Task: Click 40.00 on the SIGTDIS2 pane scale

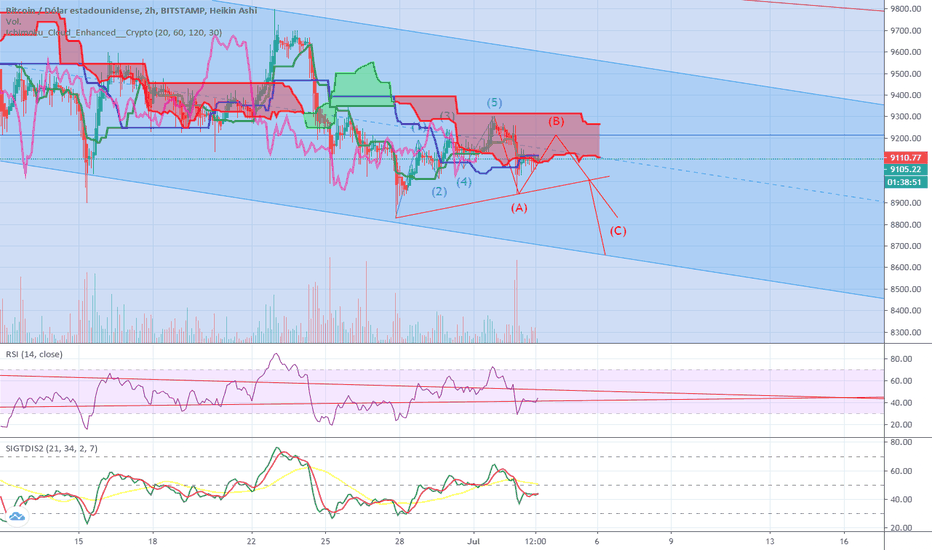Action: 901,499
